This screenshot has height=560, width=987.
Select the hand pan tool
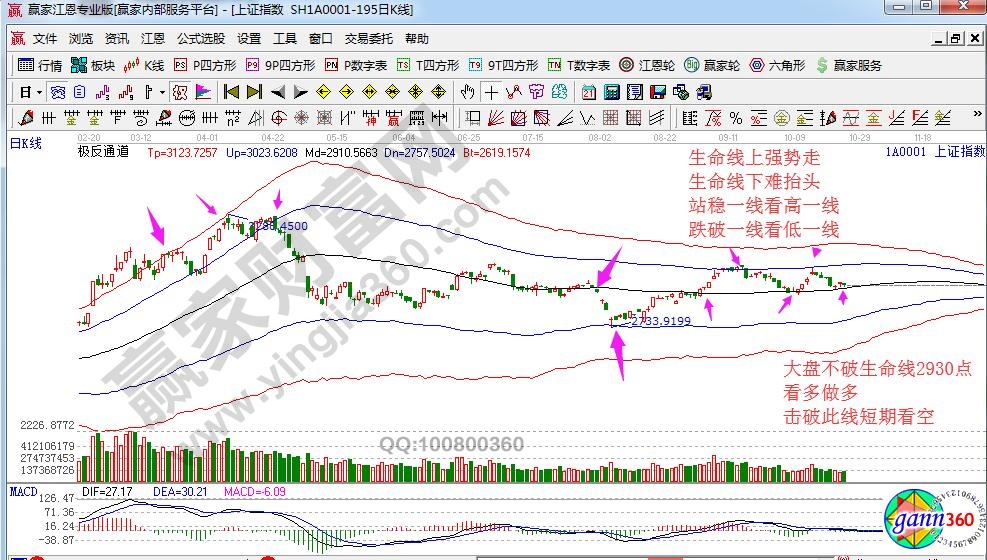click(x=467, y=92)
